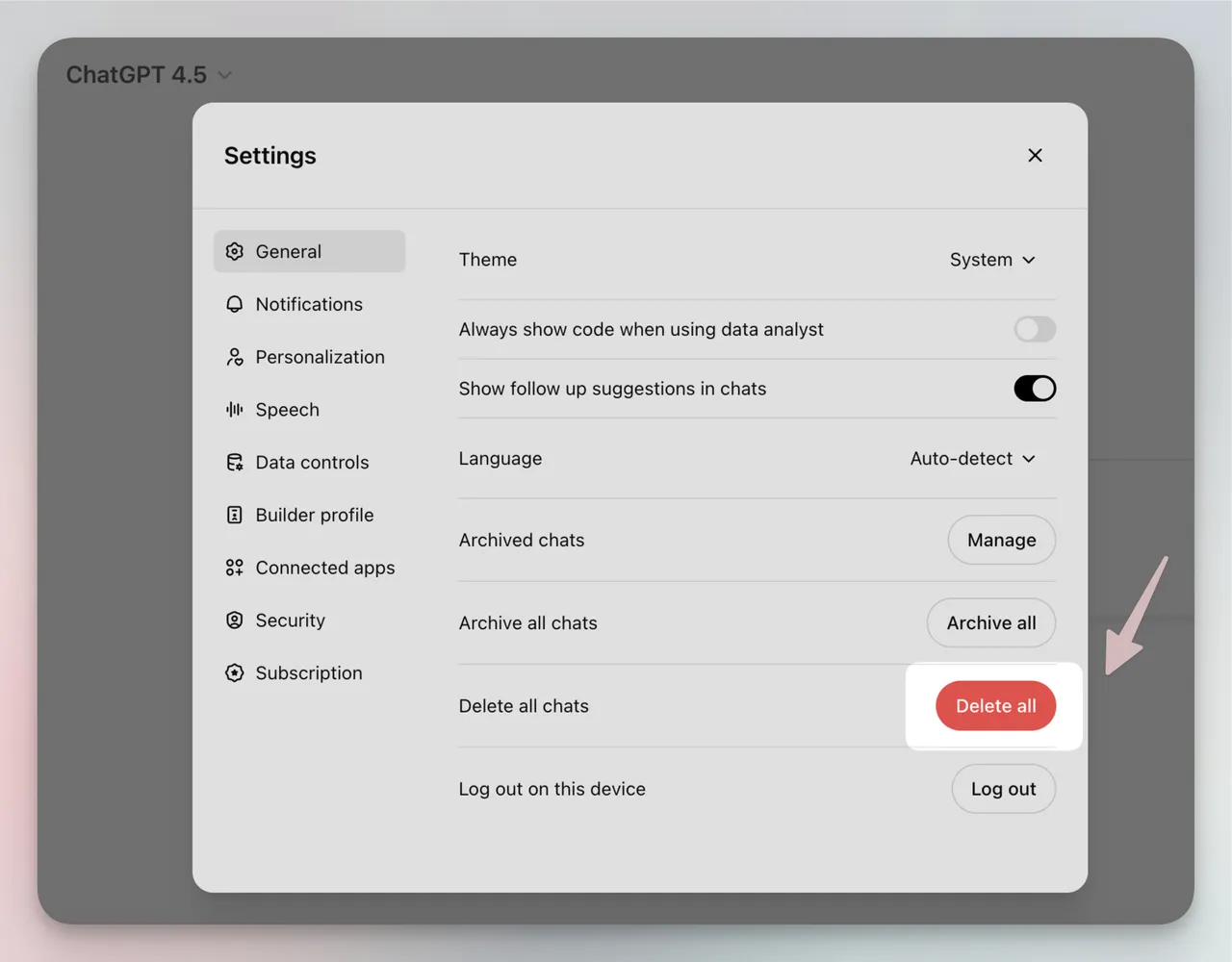Click "Log out on this device" label
The height and width of the screenshot is (962, 1232).
coord(552,789)
